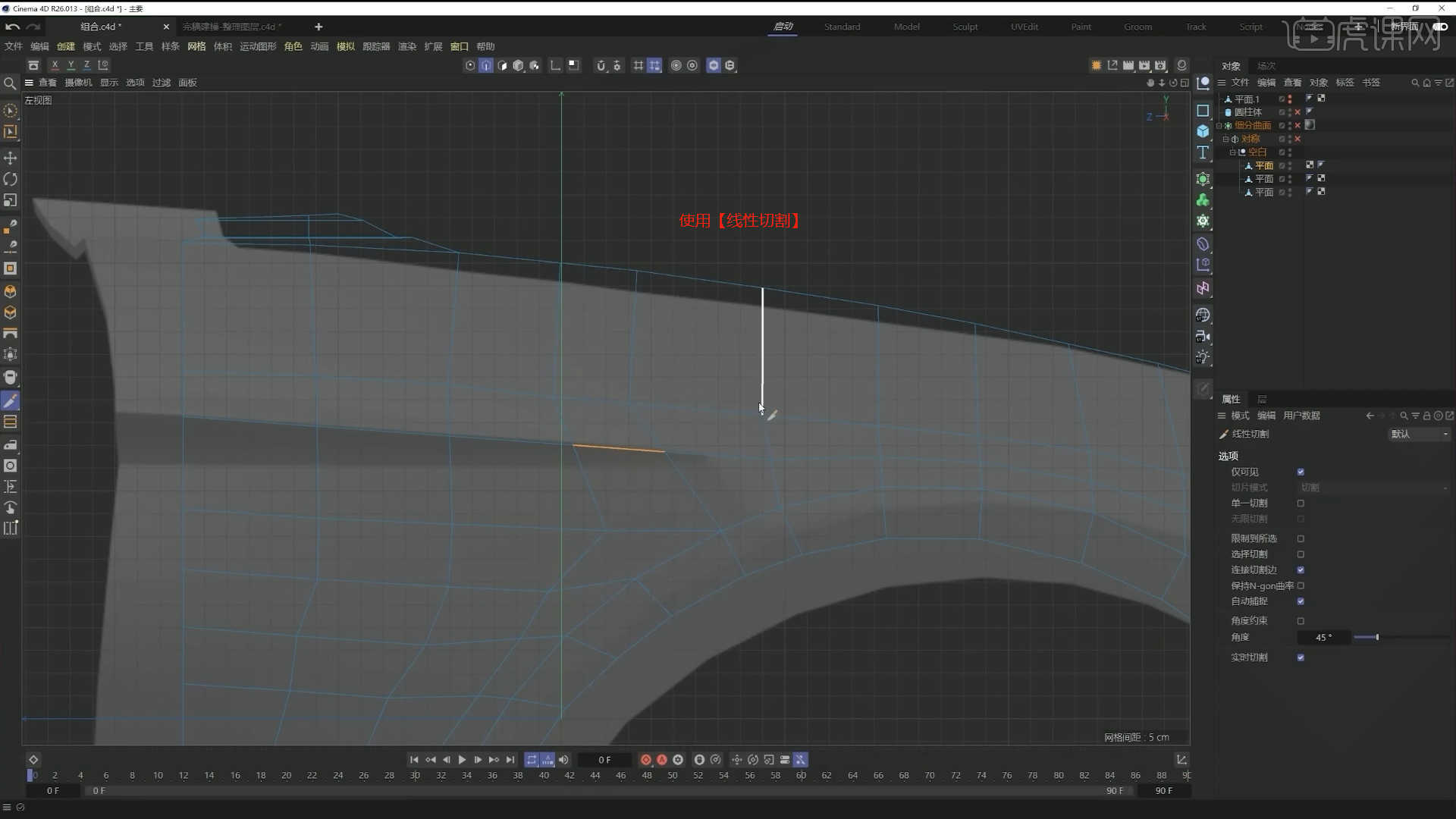The image size is (1456, 819).
Task: Select the Move tool in left toolbar
Action: click(x=11, y=158)
